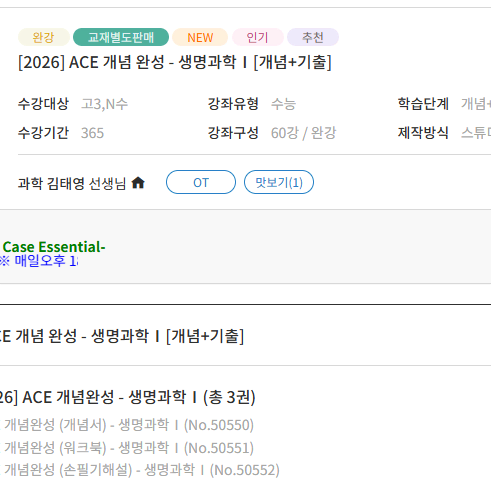
Task: Open the lower ACE 개념 완성 [개념+기출] heading
Action: (x=122, y=336)
